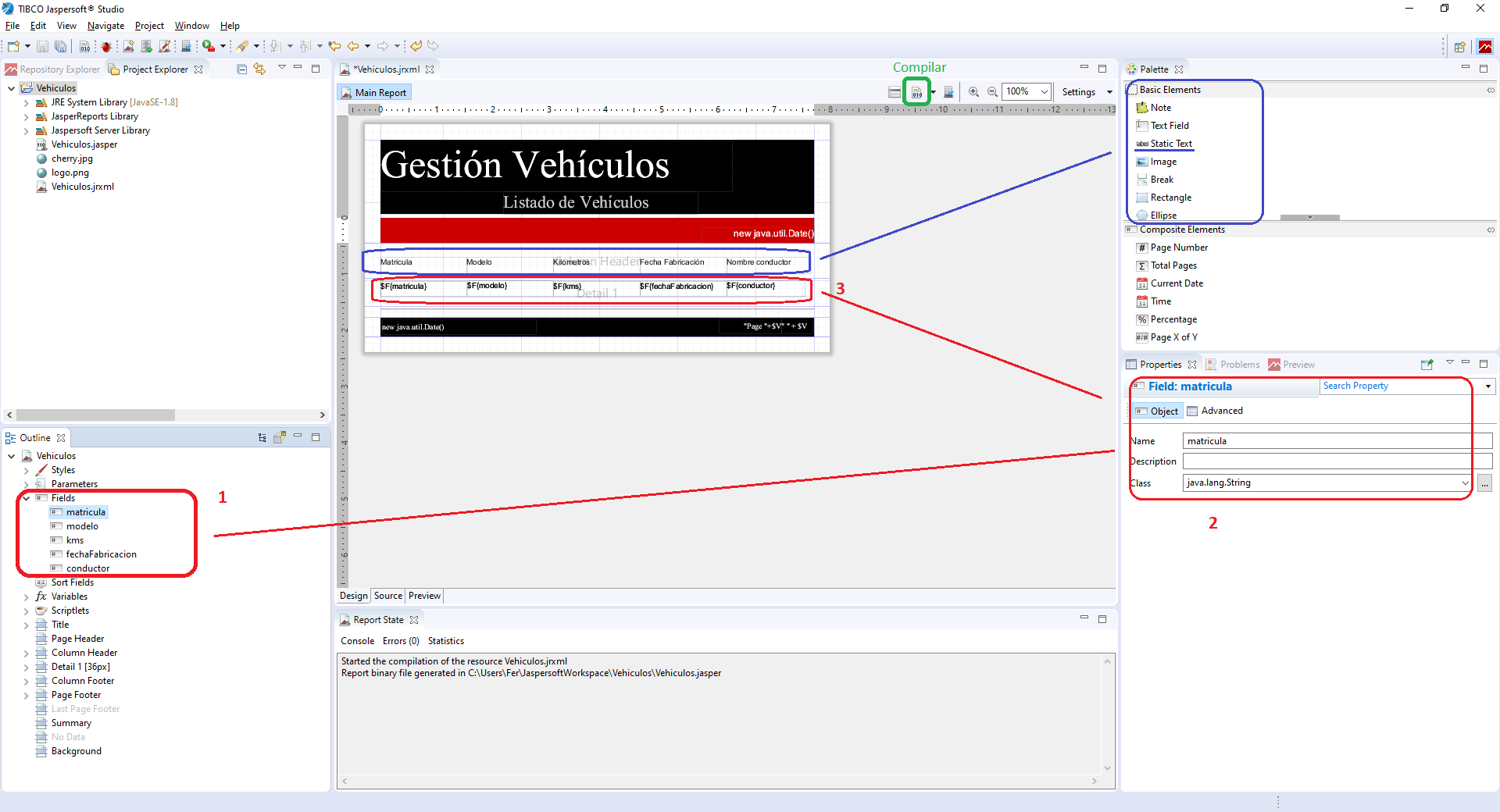Select the Static Text palette element

pyautogui.click(x=1170, y=144)
